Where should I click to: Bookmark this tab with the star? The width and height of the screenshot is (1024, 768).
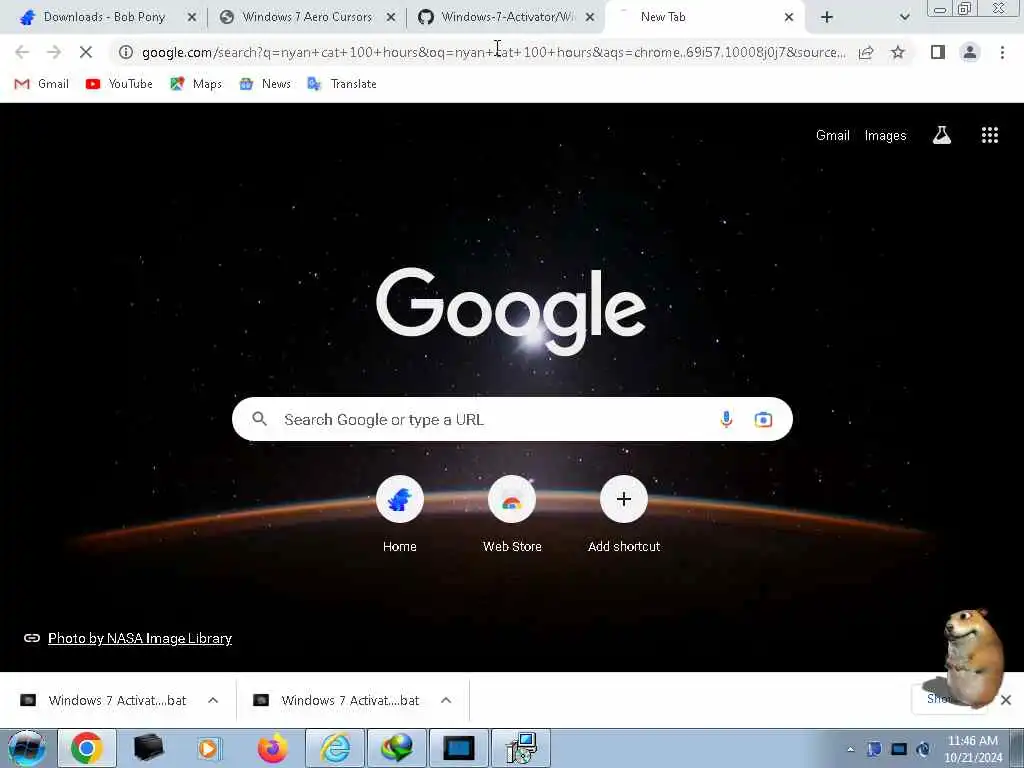click(x=898, y=52)
